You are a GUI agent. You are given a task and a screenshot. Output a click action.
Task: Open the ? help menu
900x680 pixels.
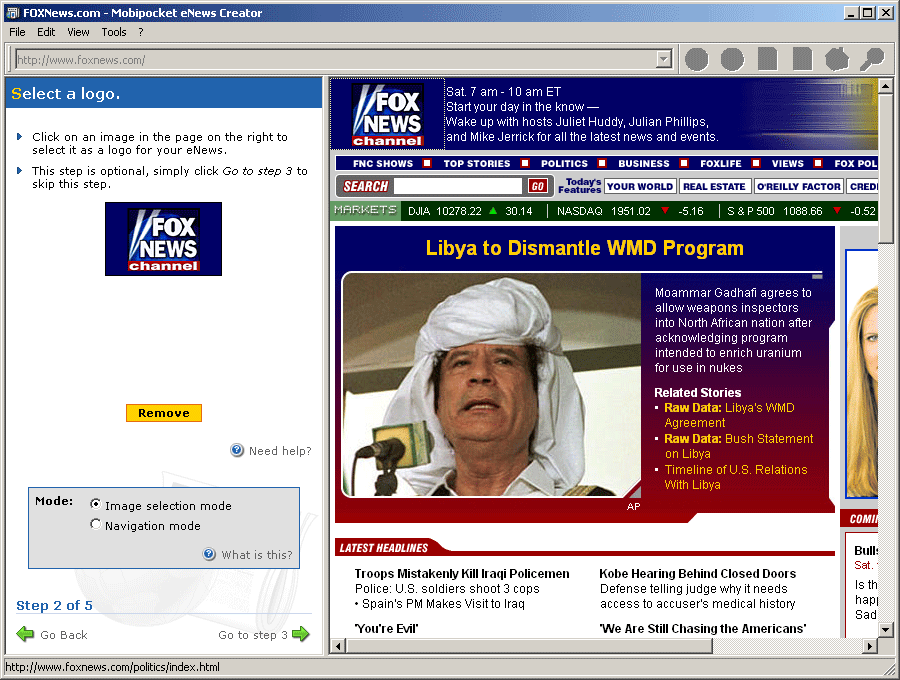141,32
